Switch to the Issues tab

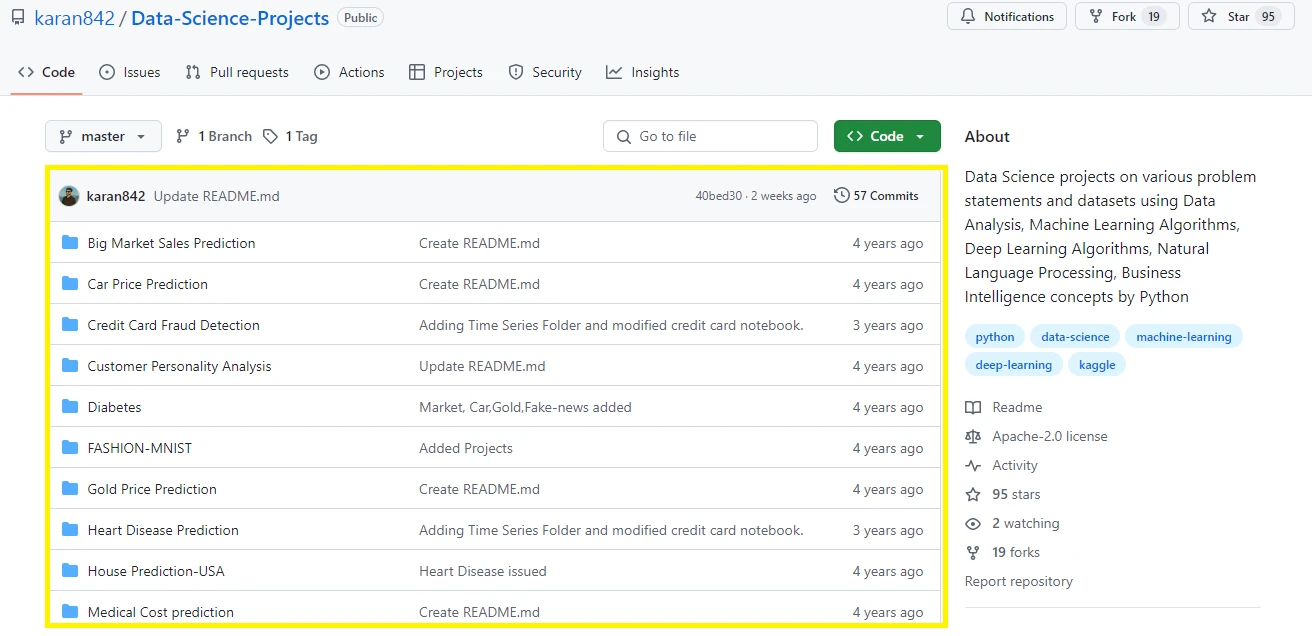(130, 72)
